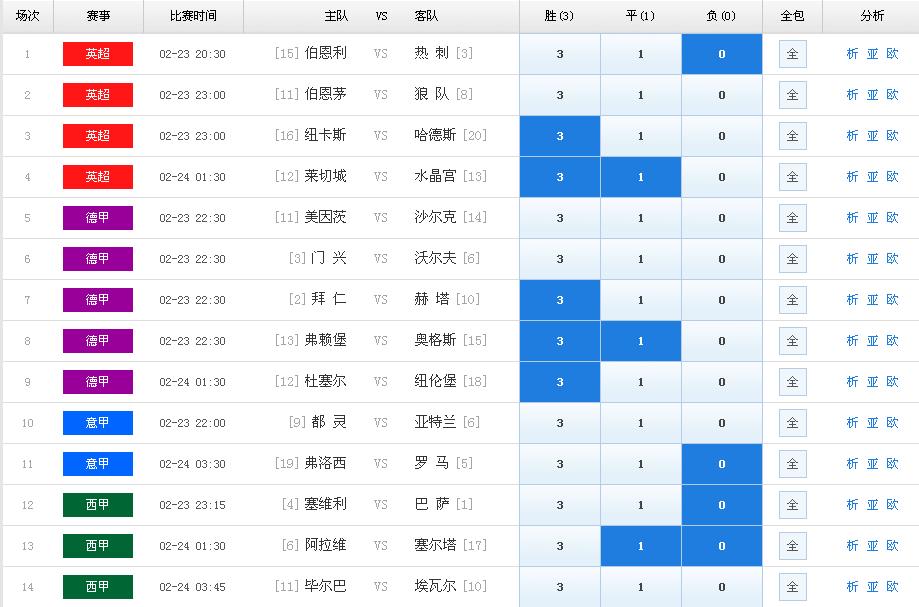Open 亚 odds for 阿拉维 vs 塞尔塔
Viewport: 919px width, 607px height.
tap(873, 546)
